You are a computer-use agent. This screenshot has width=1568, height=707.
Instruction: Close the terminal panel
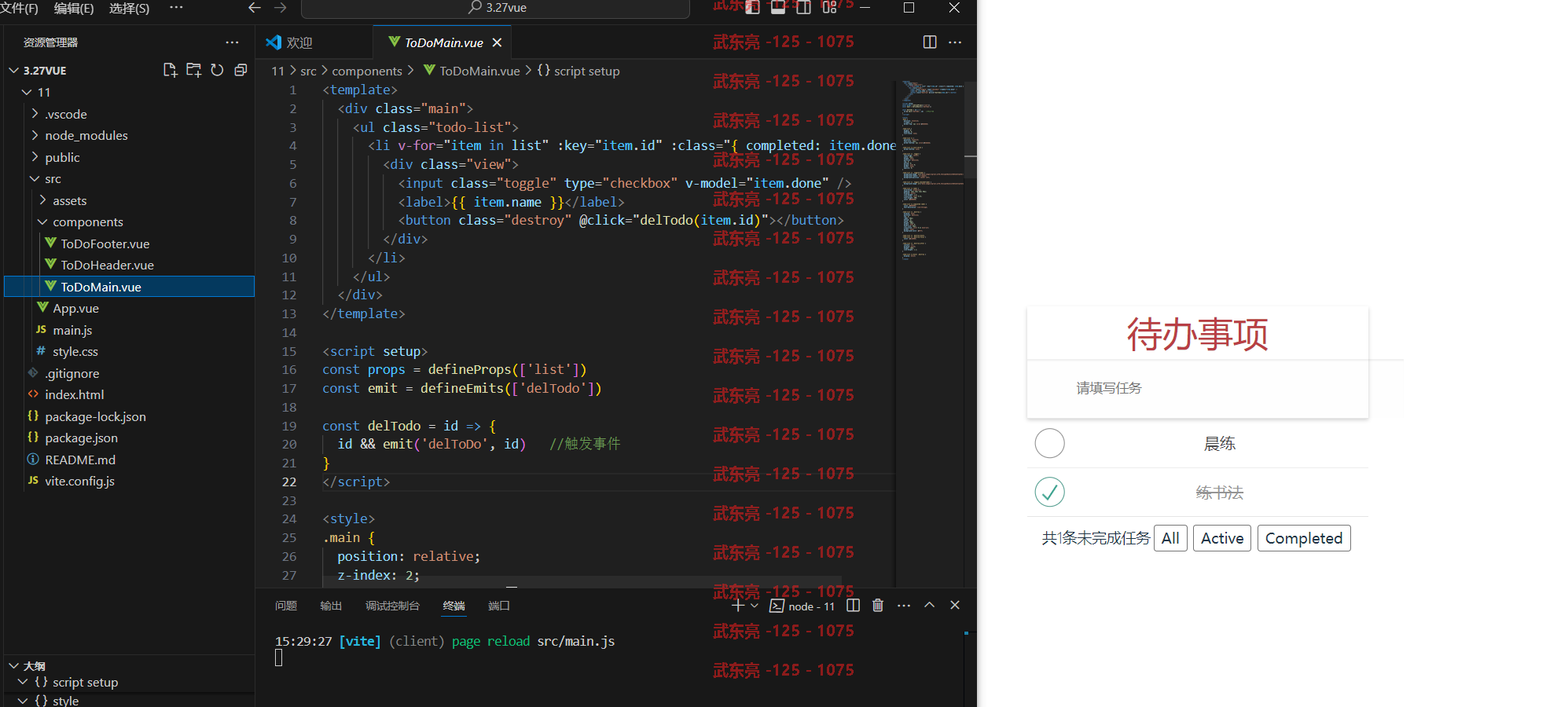[x=955, y=606]
